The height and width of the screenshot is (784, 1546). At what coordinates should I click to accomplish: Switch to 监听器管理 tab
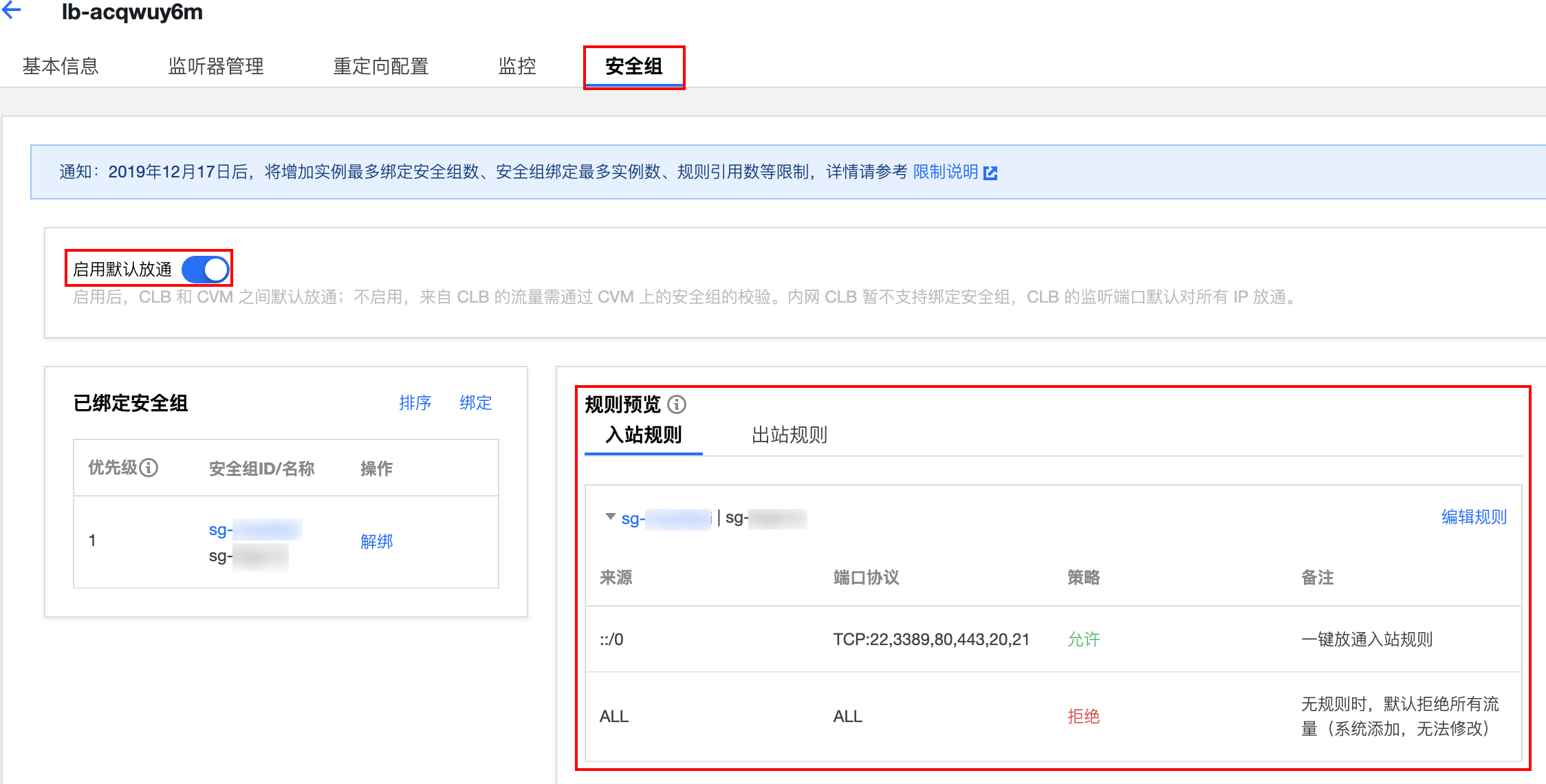click(216, 66)
